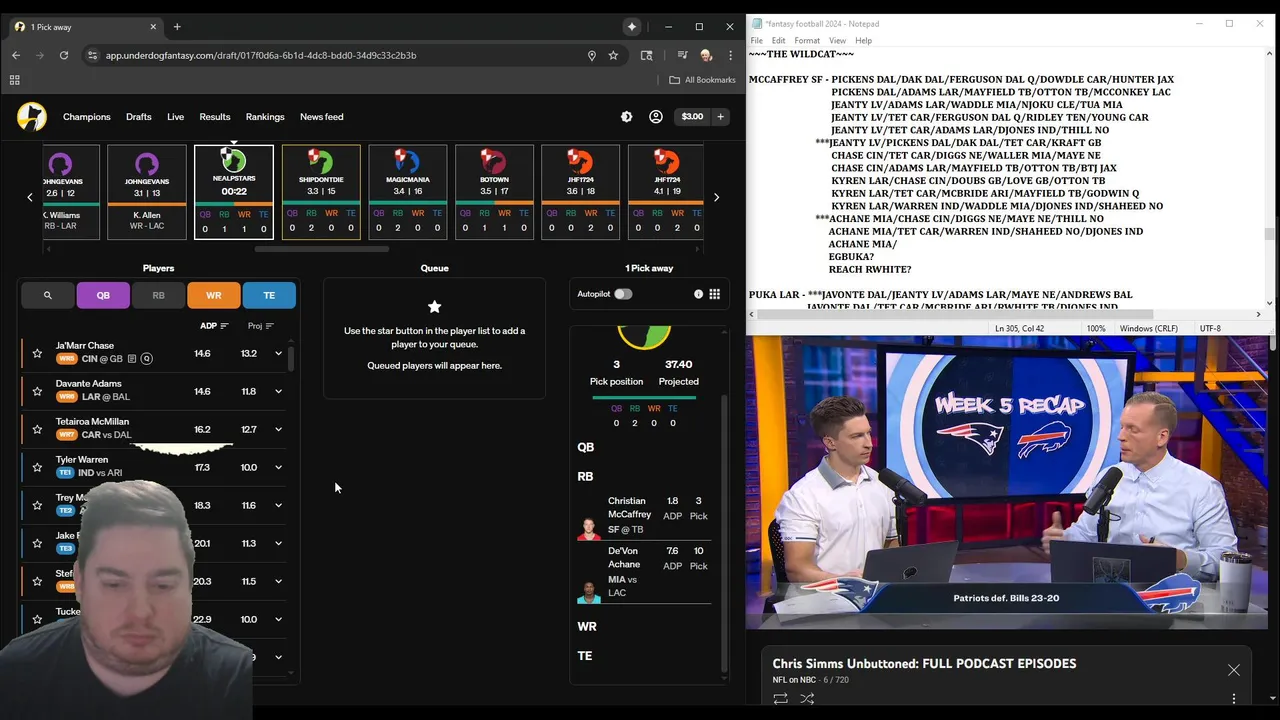Expand Tyler Warren details chevron
1280x720 pixels.
278,467
